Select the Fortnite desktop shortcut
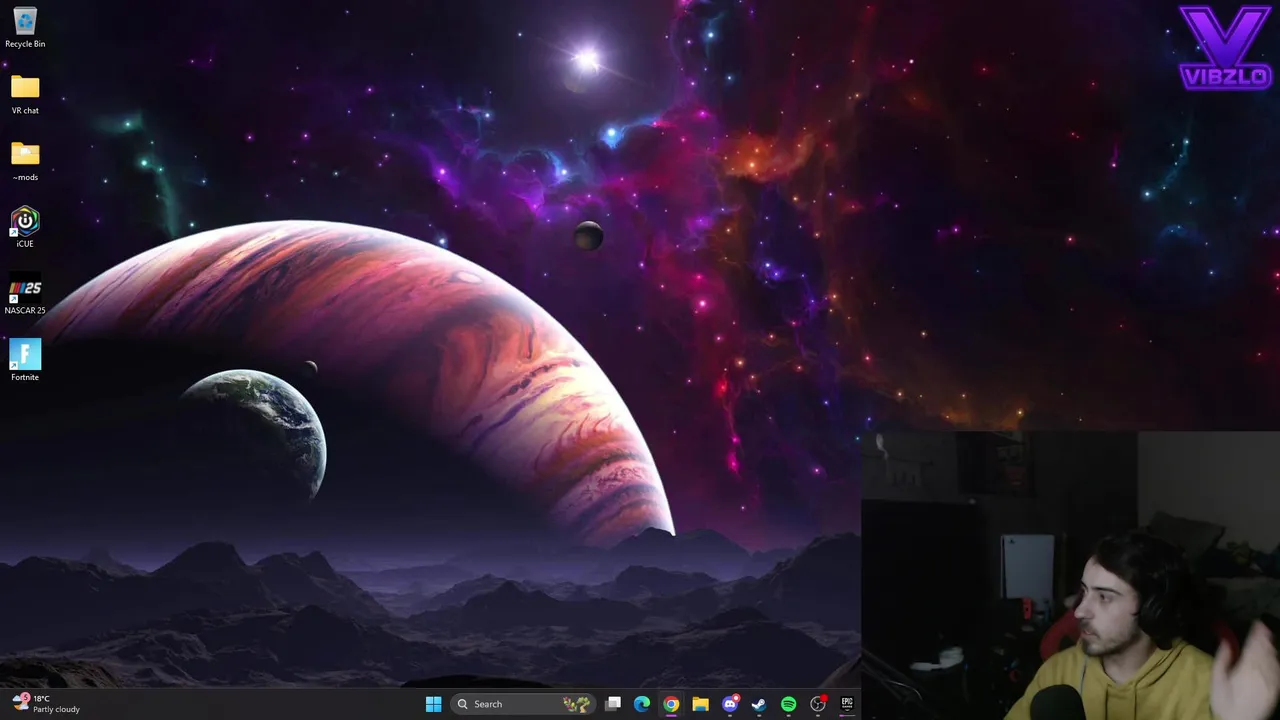Image resolution: width=1280 pixels, height=720 pixels. click(25, 360)
